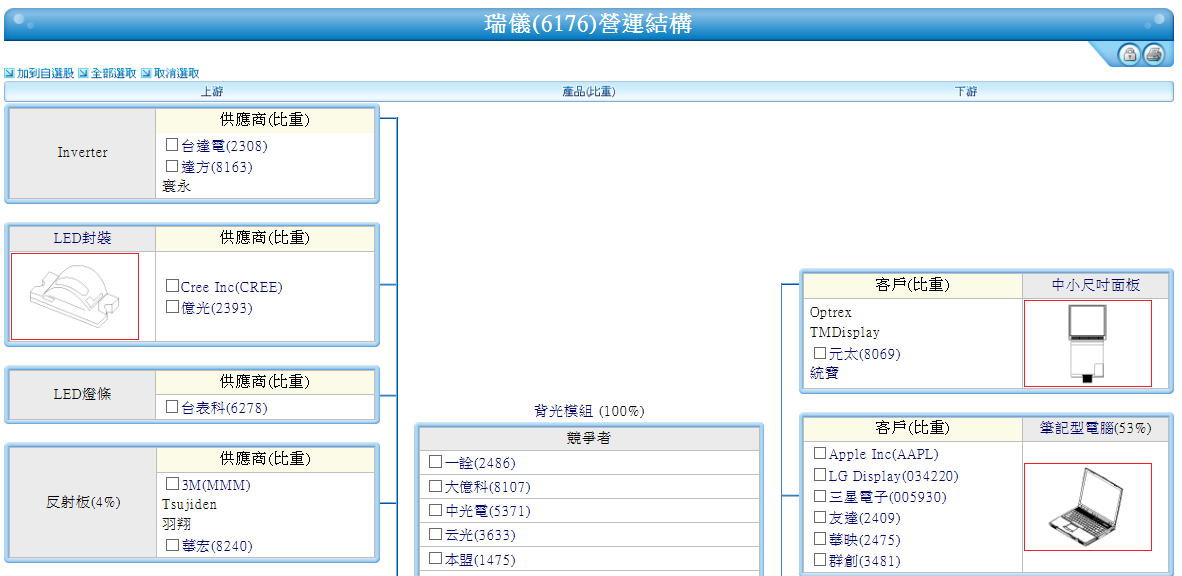Open 元太(8069) customer link
The width and height of the screenshot is (1182, 576).
tap(865, 354)
